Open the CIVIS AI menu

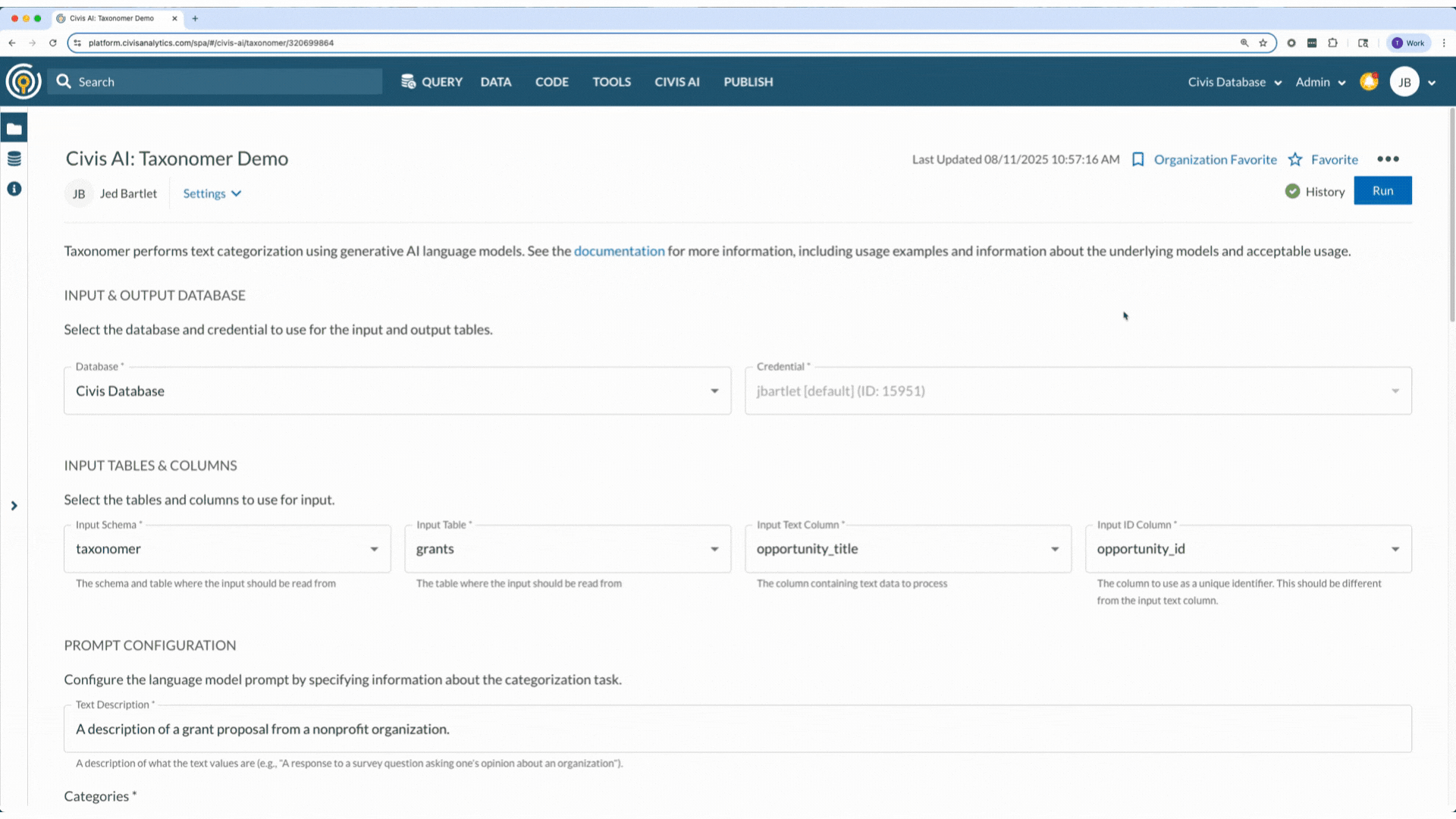click(x=677, y=82)
